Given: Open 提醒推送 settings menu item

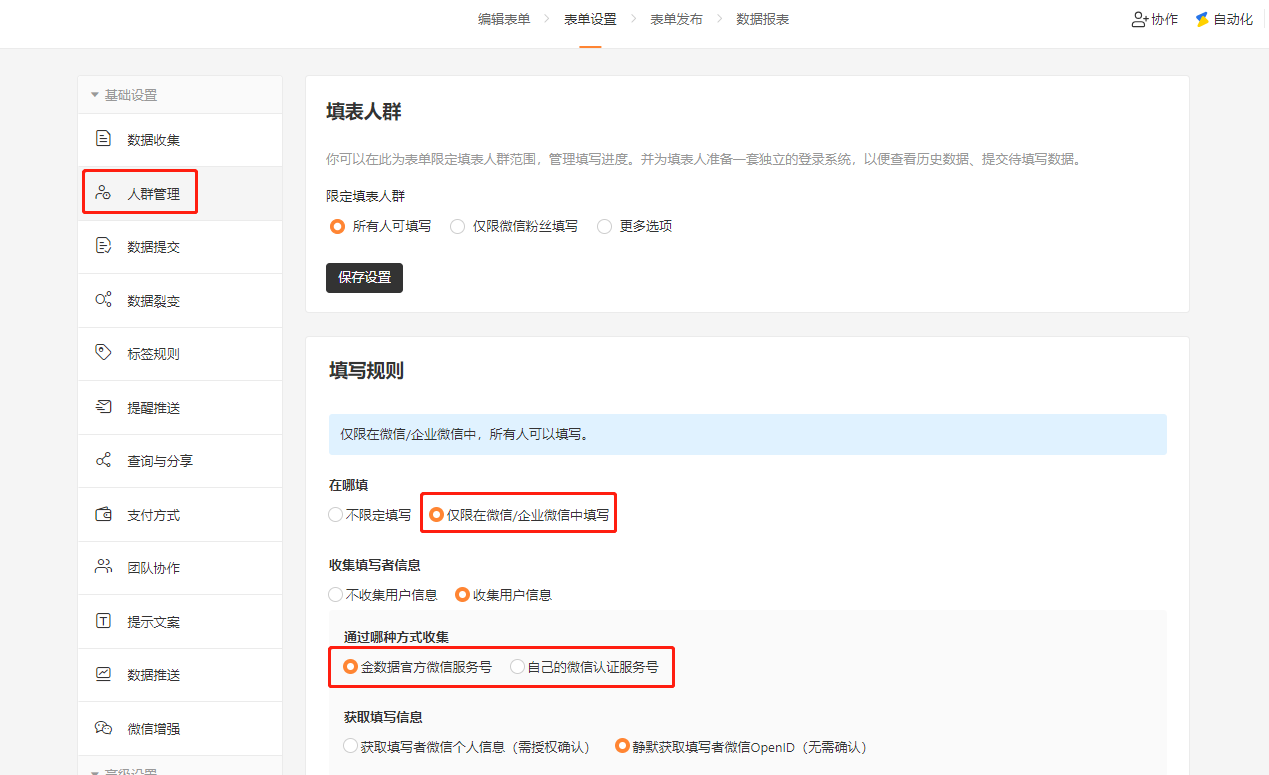Looking at the screenshot, I should pos(180,407).
